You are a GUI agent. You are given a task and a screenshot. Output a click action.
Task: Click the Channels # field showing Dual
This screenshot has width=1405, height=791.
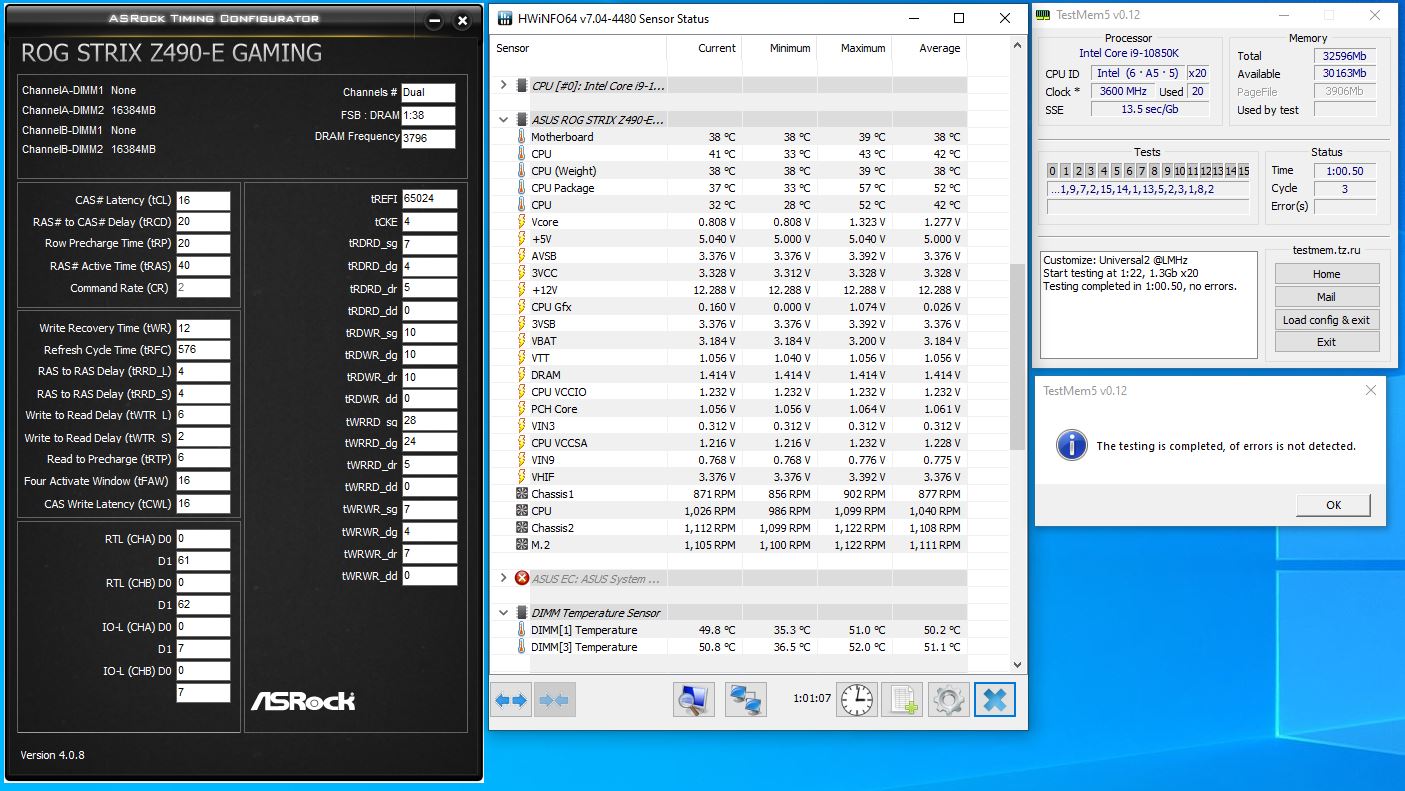(x=428, y=92)
